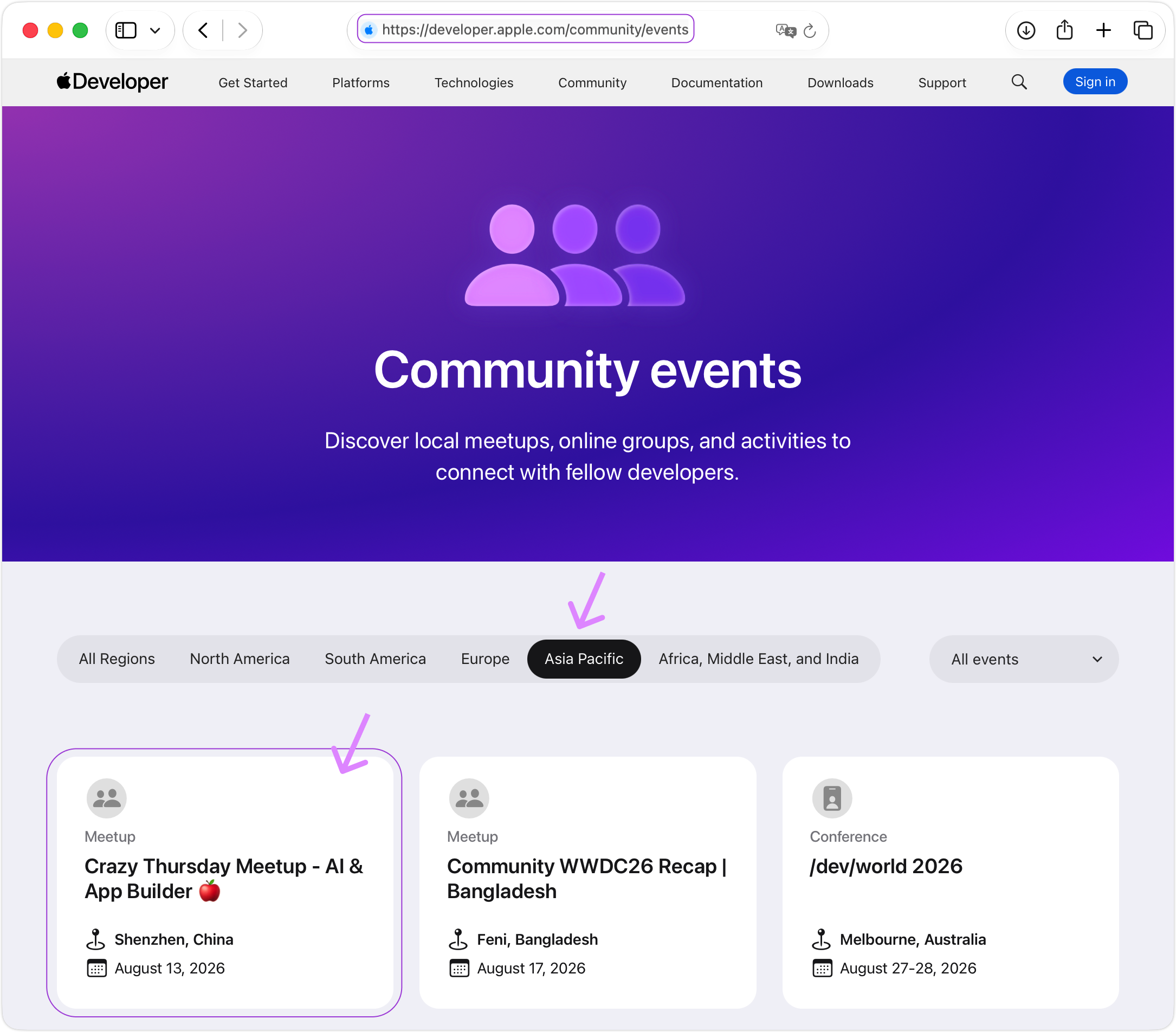Click the "Shenzhen, China" location text
The height and width of the screenshot is (1032, 1176).
coord(174,939)
